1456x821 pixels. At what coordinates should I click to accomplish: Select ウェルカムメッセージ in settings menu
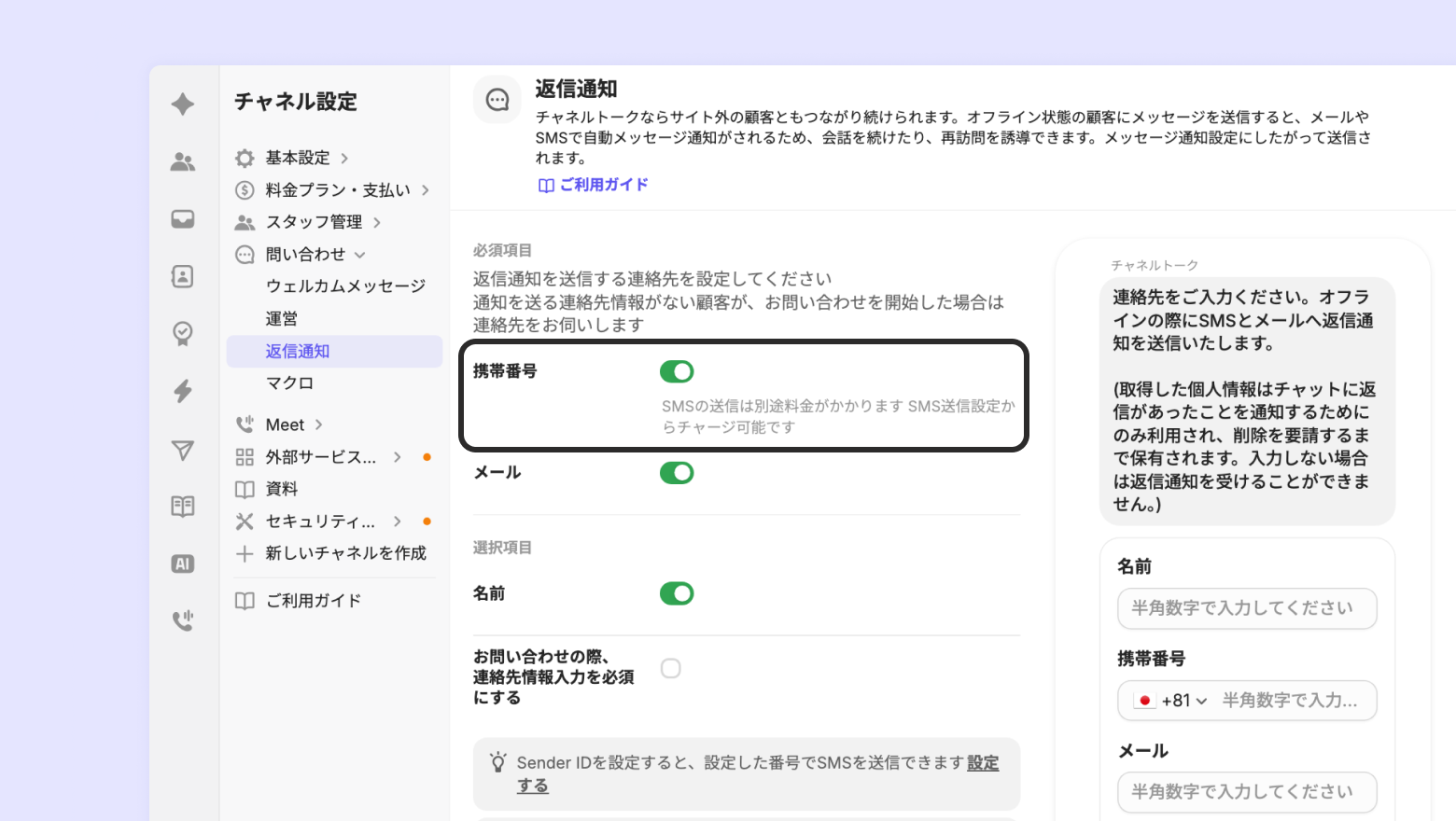point(345,286)
